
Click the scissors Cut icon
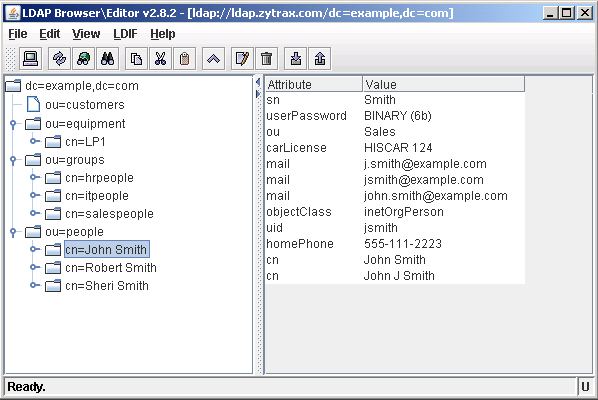[x=161, y=59]
